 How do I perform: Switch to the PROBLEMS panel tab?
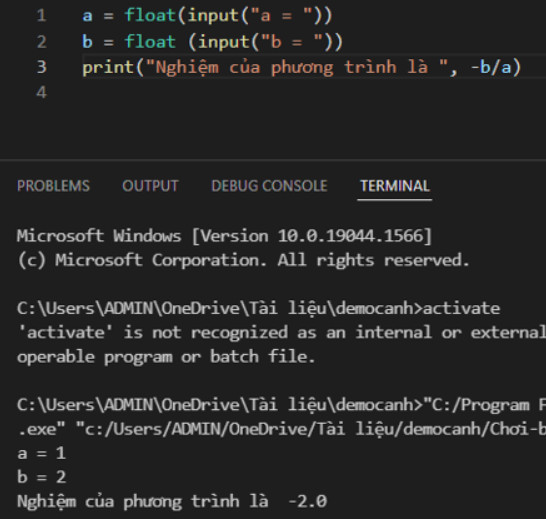coord(53,186)
